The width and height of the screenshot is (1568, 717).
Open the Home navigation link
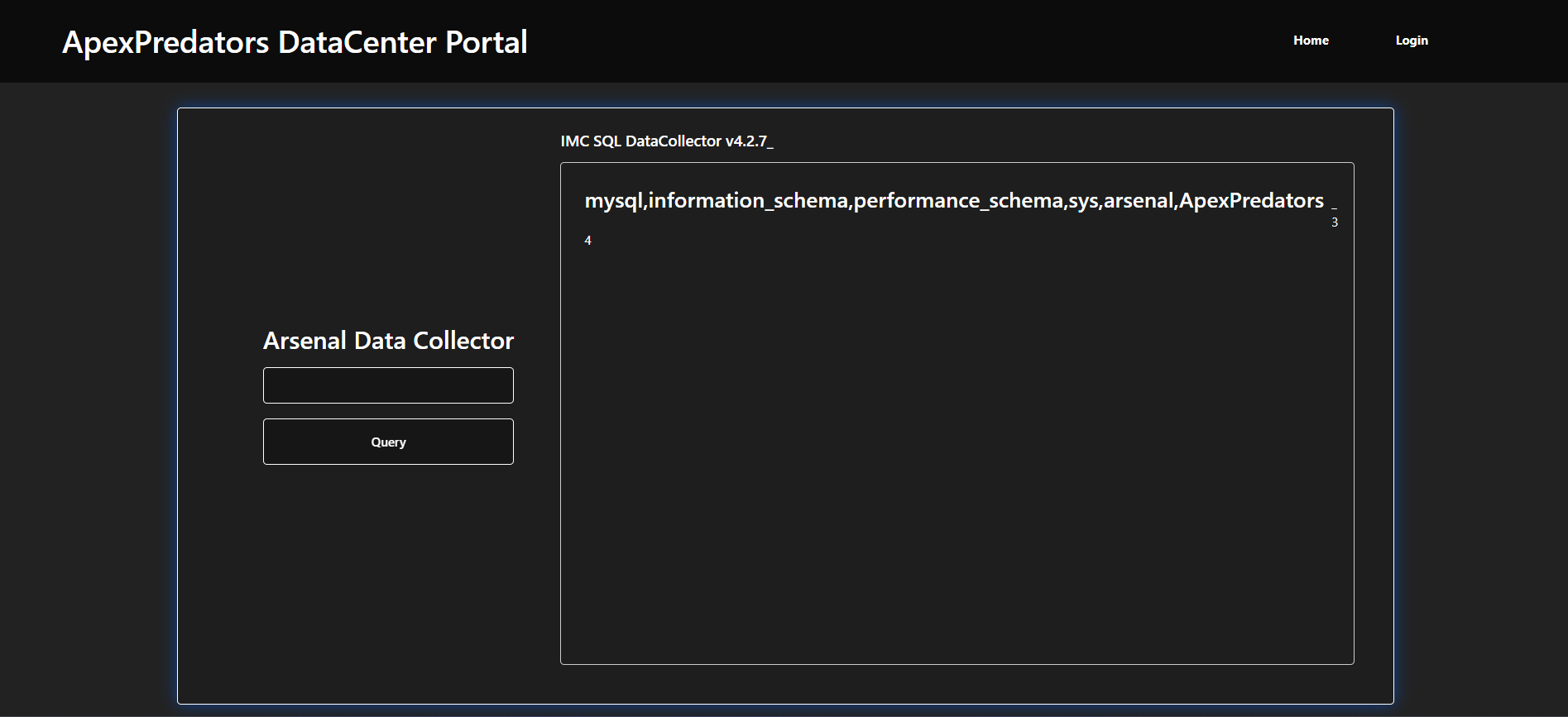[1311, 41]
